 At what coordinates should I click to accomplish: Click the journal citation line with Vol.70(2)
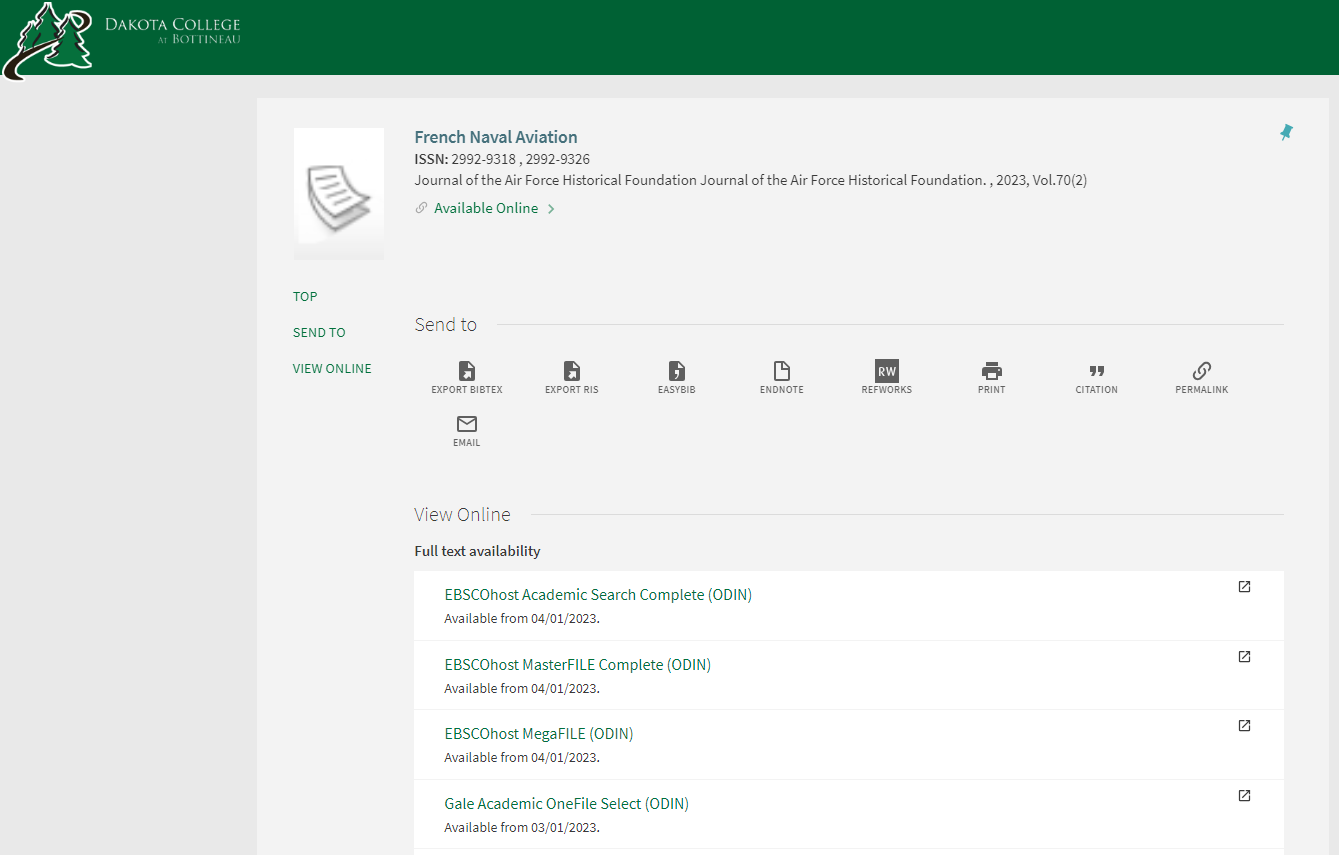point(751,180)
